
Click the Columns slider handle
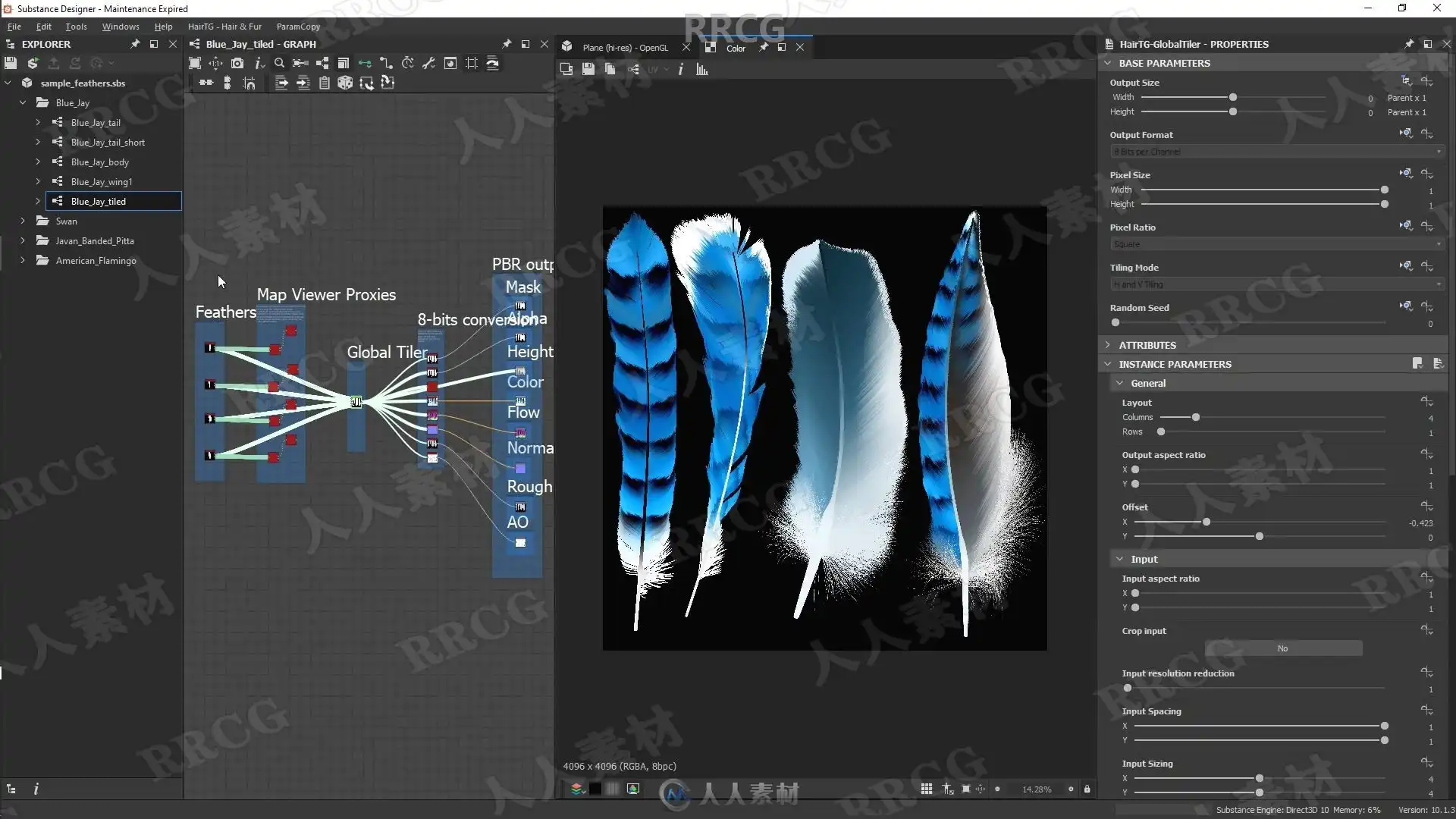pos(1196,418)
